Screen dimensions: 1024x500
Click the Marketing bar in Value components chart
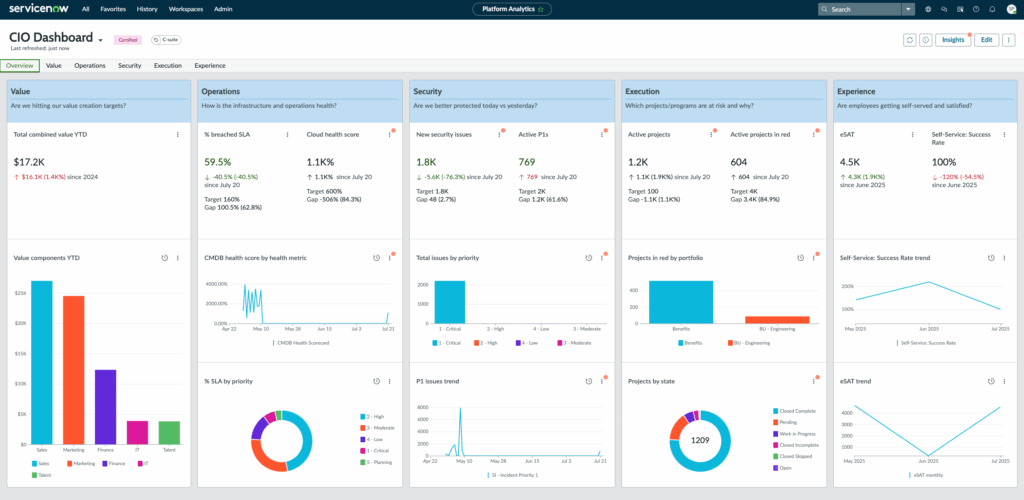[73, 369]
